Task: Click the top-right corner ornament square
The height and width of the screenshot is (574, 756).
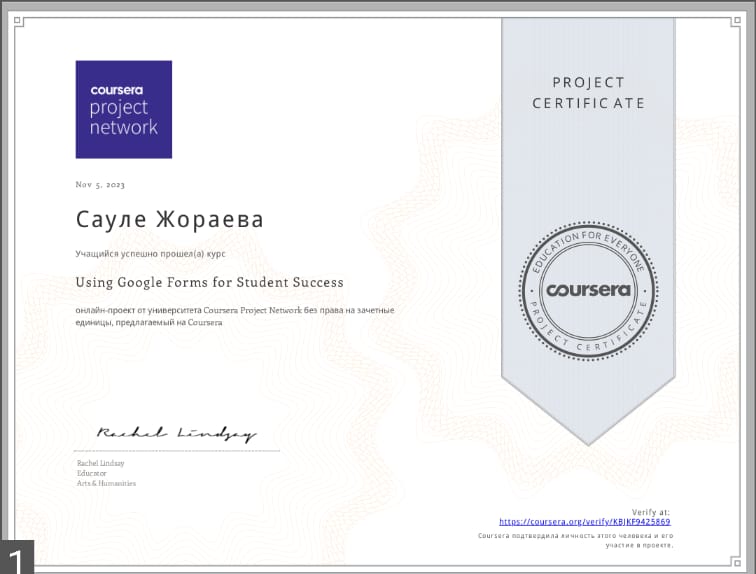Action: (x=736, y=20)
